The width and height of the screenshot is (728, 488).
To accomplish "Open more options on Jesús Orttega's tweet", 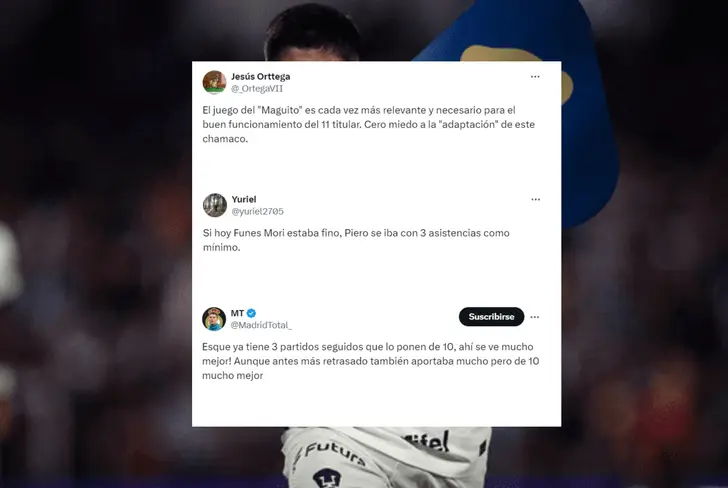I will 535,77.
